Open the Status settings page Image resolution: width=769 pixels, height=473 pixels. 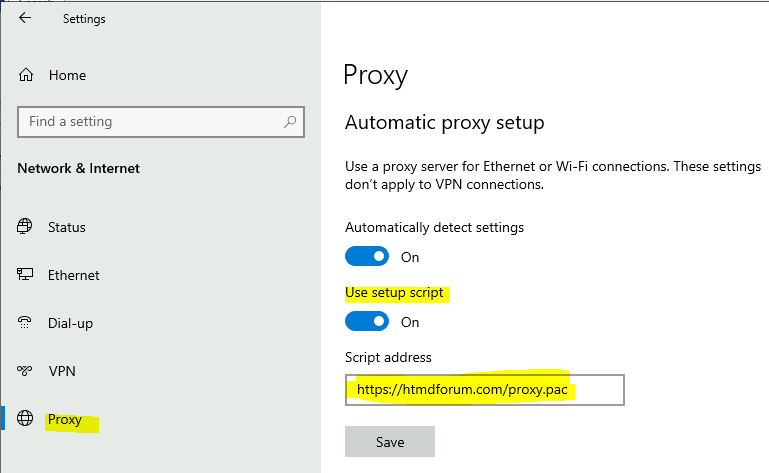click(67, 227)
